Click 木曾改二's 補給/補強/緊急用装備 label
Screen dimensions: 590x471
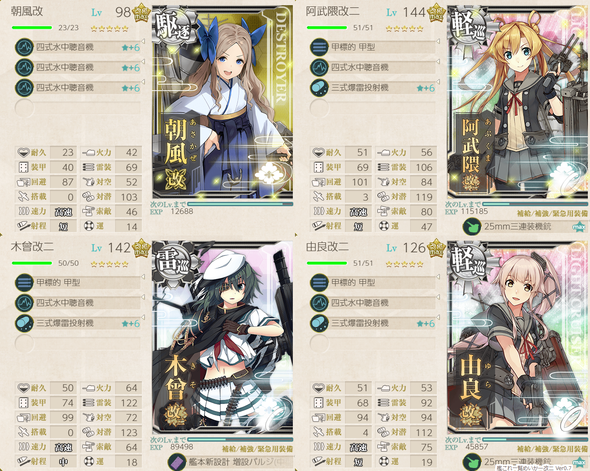coord(257,449)
